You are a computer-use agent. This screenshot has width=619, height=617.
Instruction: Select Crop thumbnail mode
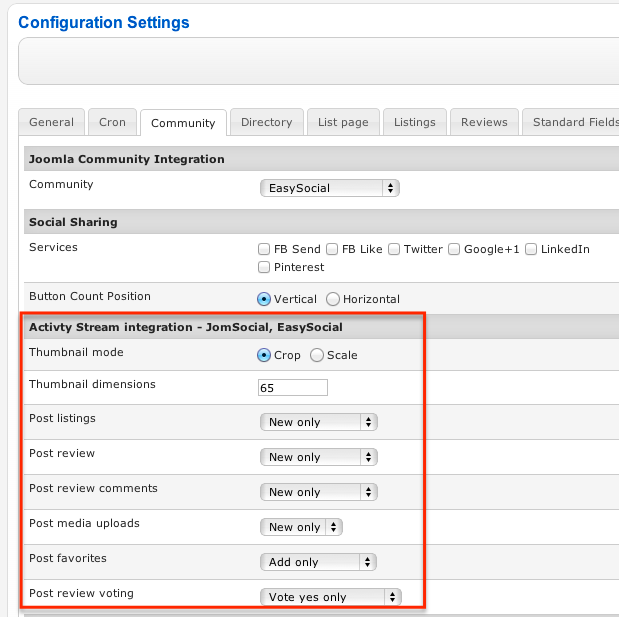click(264, 355)
